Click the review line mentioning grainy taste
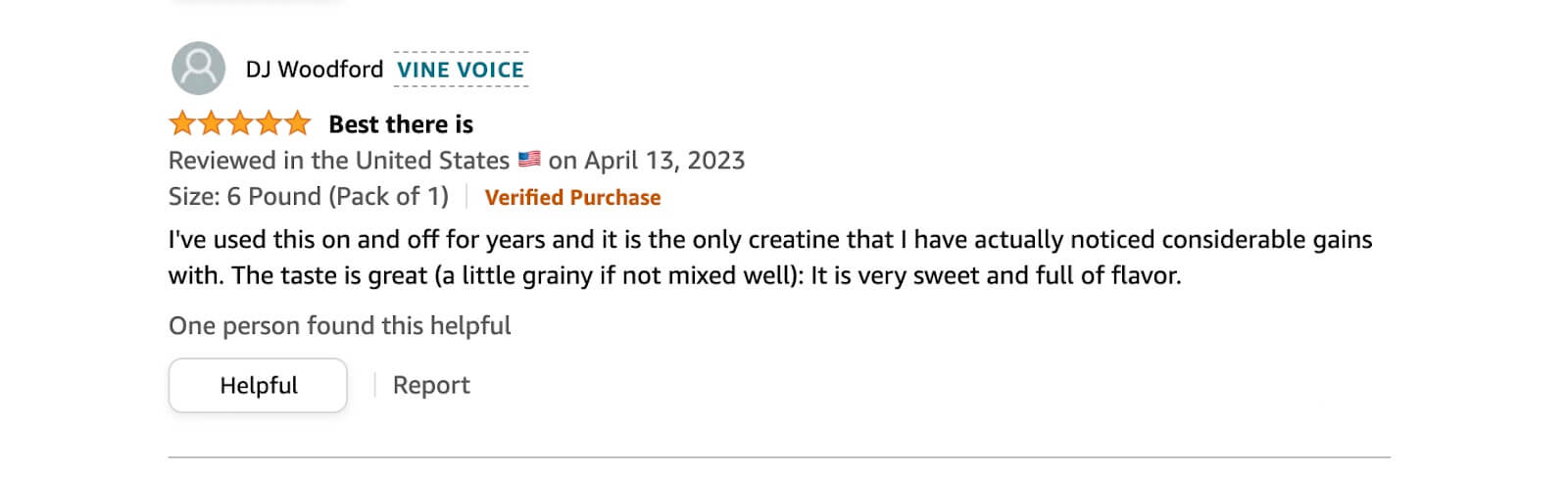Viewport: 1568px width, 478px height. pyautogui.click(x=675, y=275)
